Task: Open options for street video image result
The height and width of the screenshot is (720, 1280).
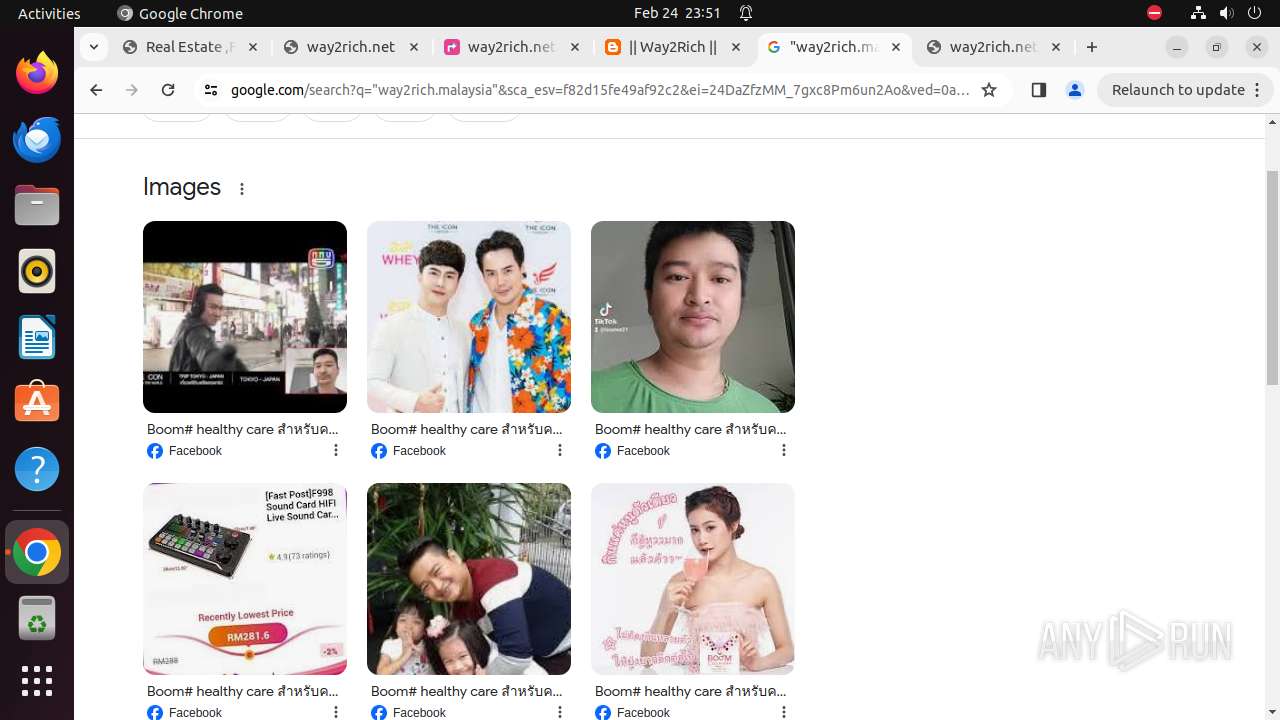Action: point(336,451)
